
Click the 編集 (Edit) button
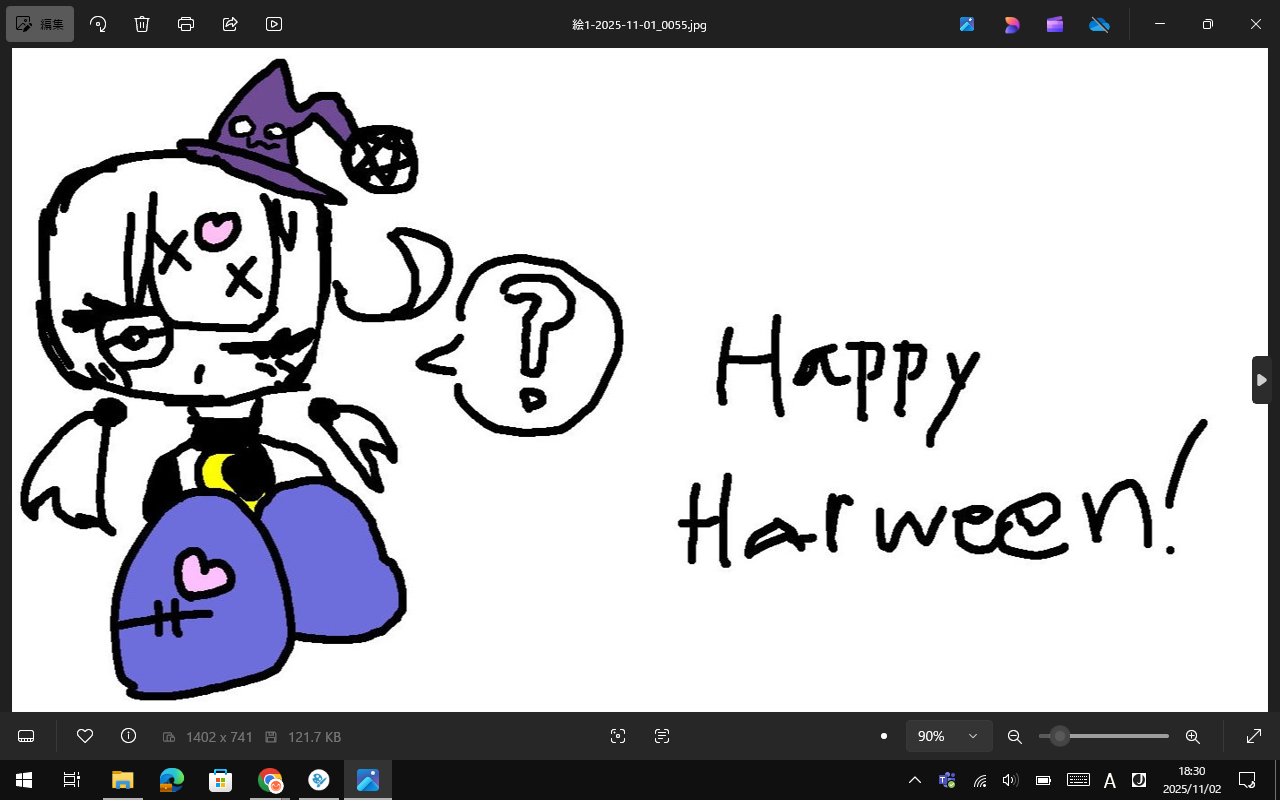click(40, 24)
